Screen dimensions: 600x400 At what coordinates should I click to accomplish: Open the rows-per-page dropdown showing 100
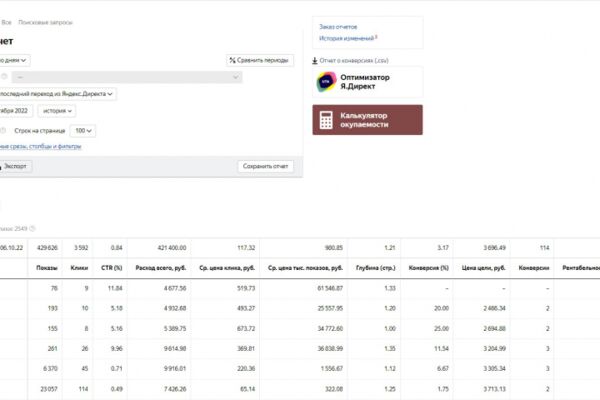click(x=83, y=131)
